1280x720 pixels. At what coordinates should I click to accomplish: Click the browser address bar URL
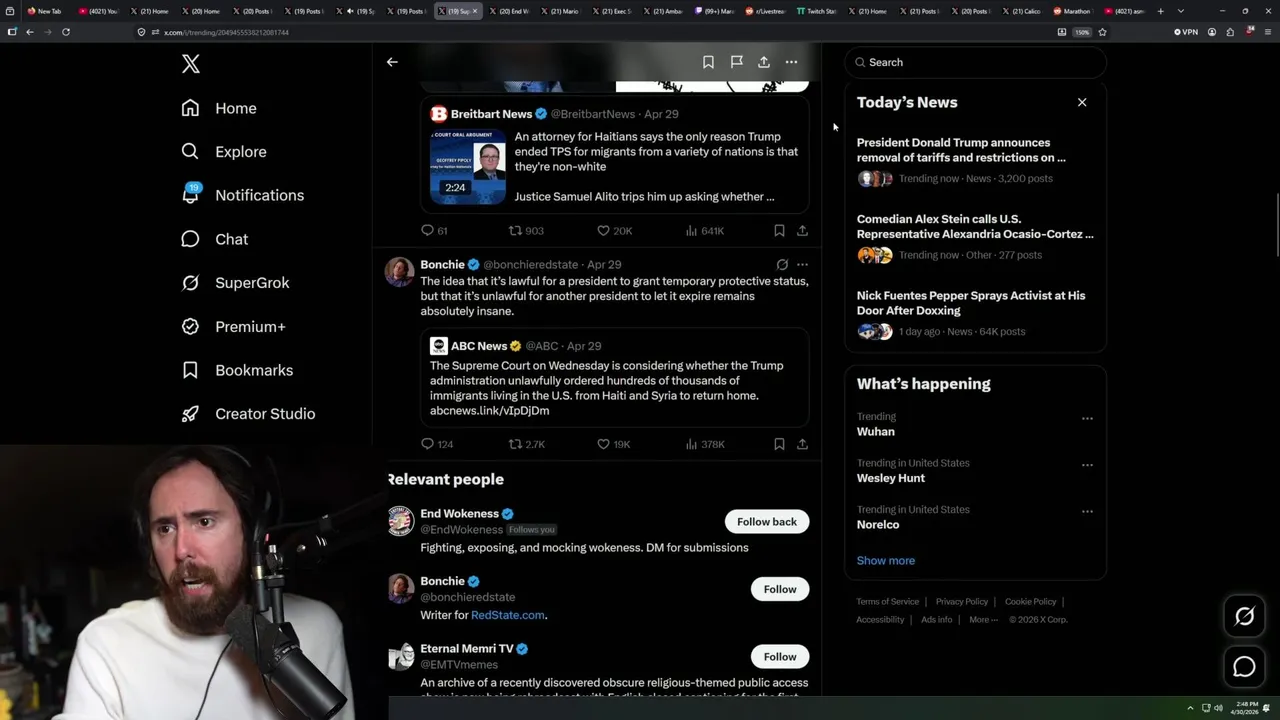(226, 32)
